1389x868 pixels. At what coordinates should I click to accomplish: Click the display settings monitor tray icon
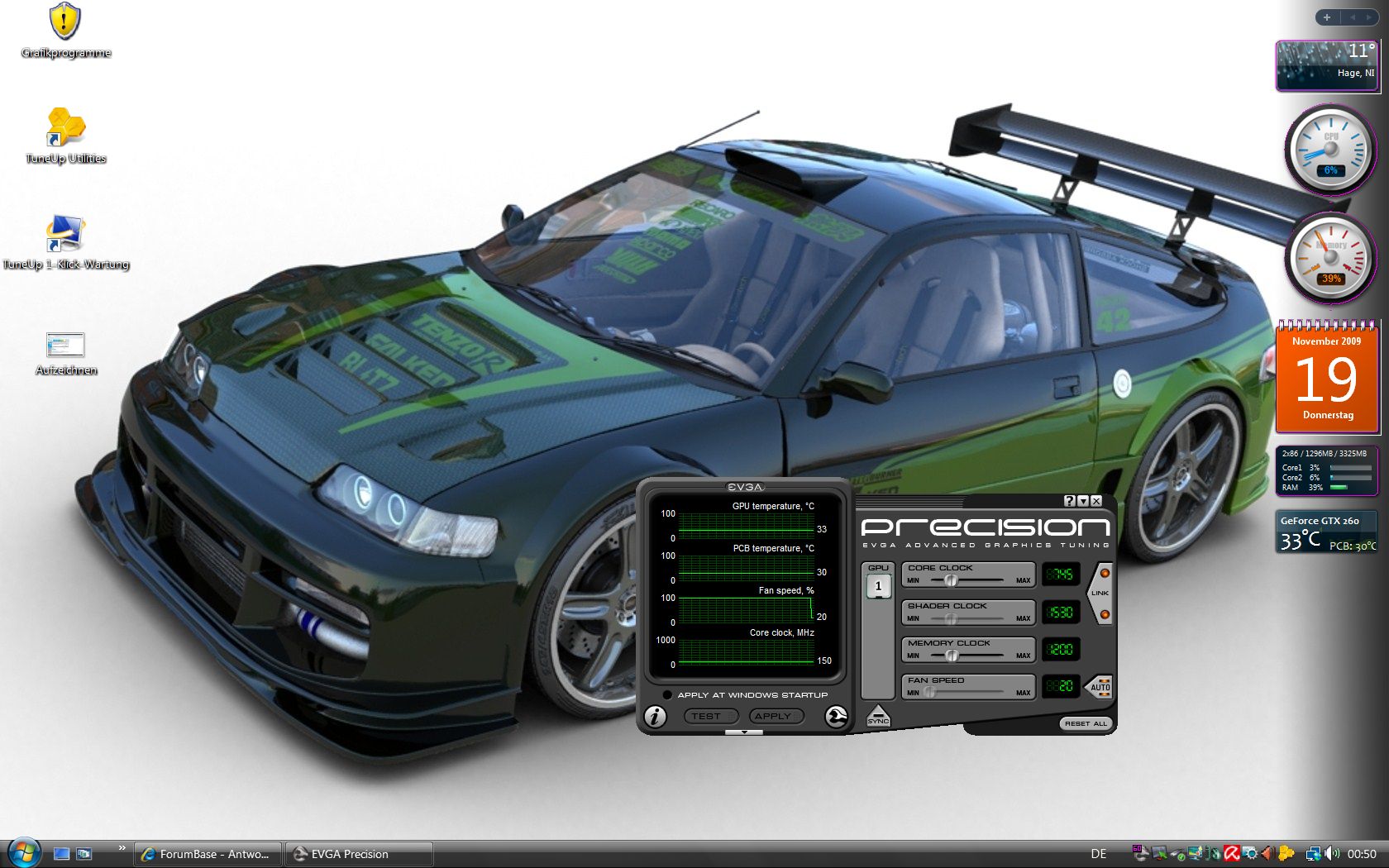pyautogui.click(x=1196, y=854)
